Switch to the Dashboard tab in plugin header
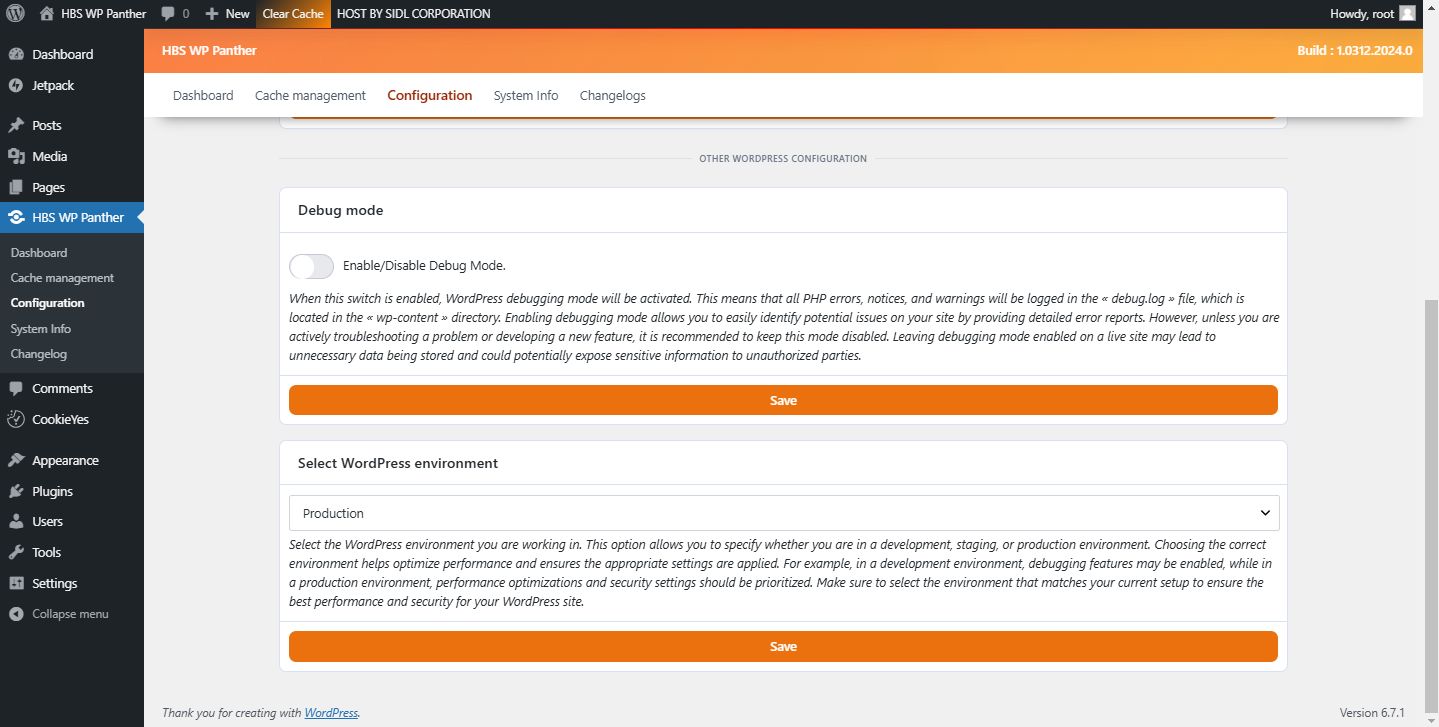 203,96
